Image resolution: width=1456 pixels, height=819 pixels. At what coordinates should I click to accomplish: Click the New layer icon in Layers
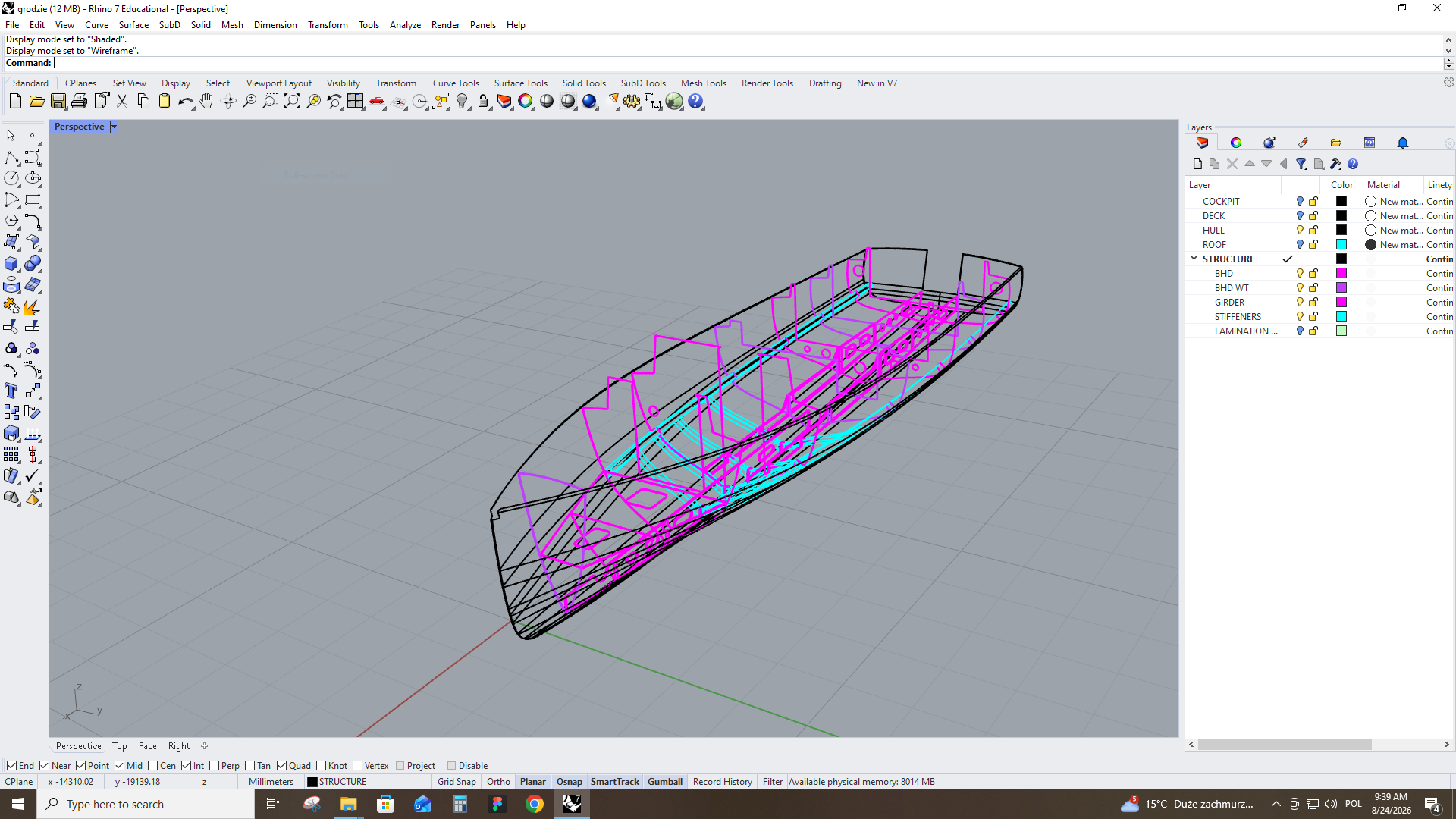pyautogui.click(x=1197, y=164)
